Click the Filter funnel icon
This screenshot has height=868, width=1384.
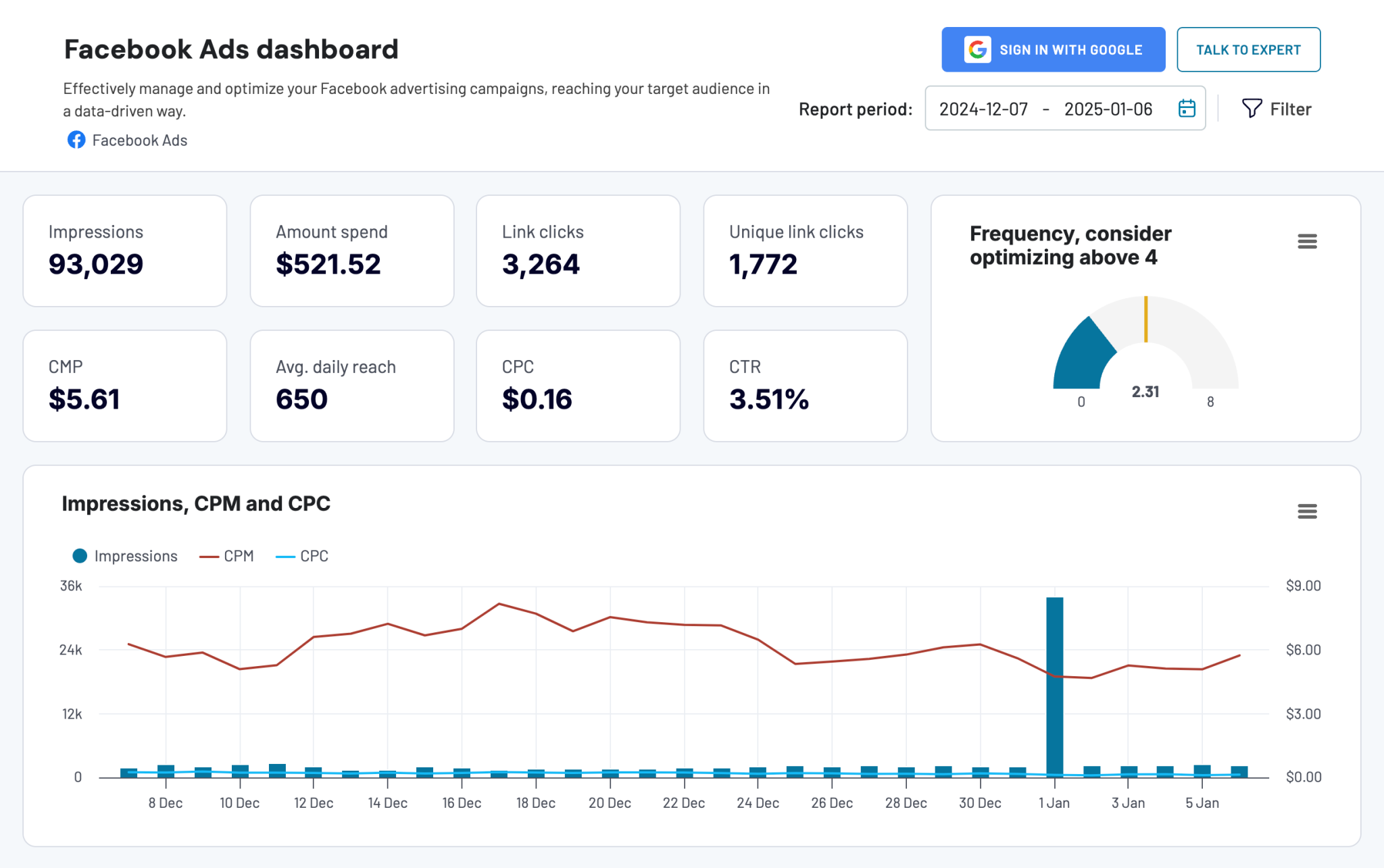click(1253, 108)
